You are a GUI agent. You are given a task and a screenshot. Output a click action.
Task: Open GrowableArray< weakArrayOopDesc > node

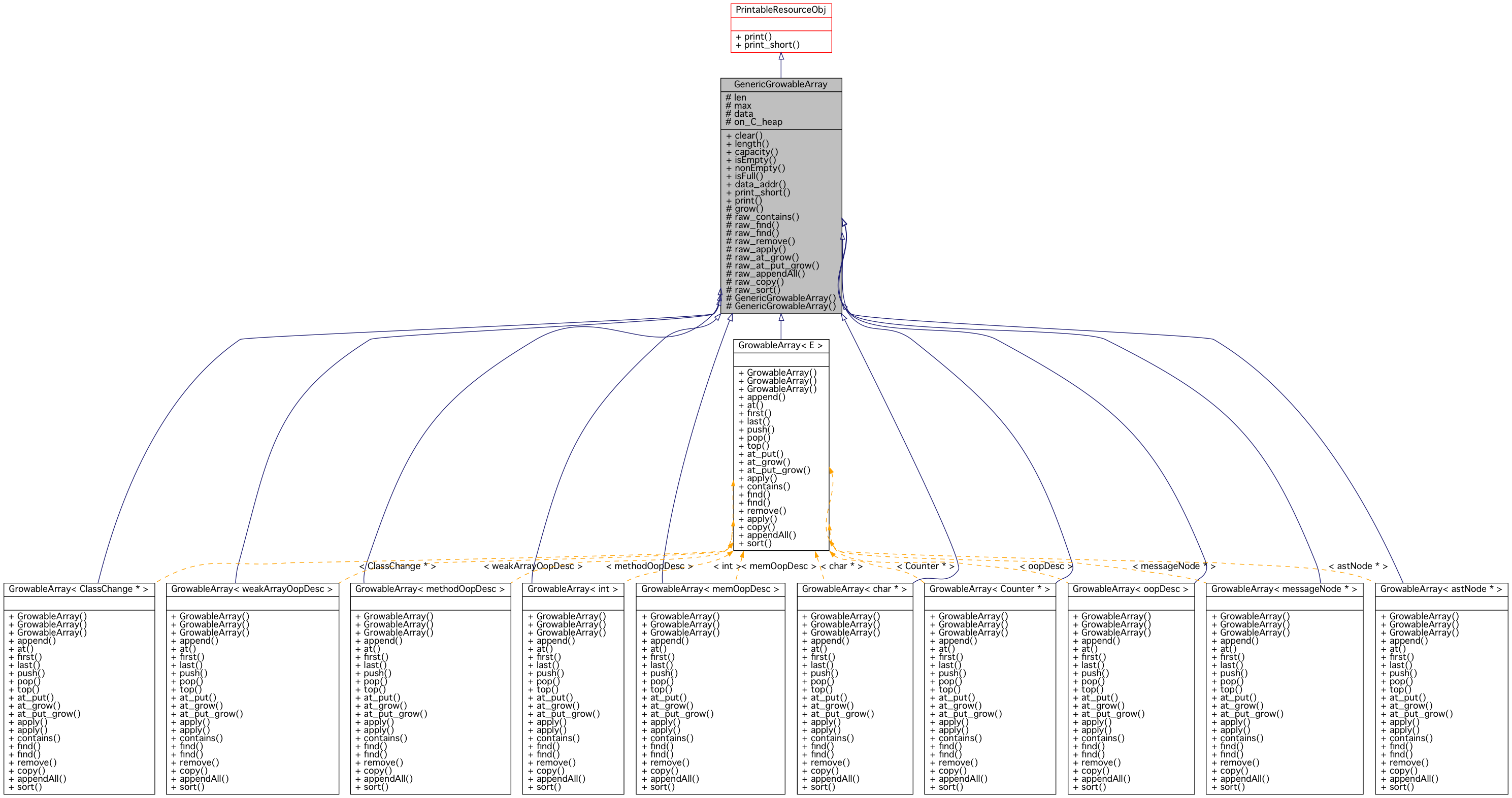252,589
